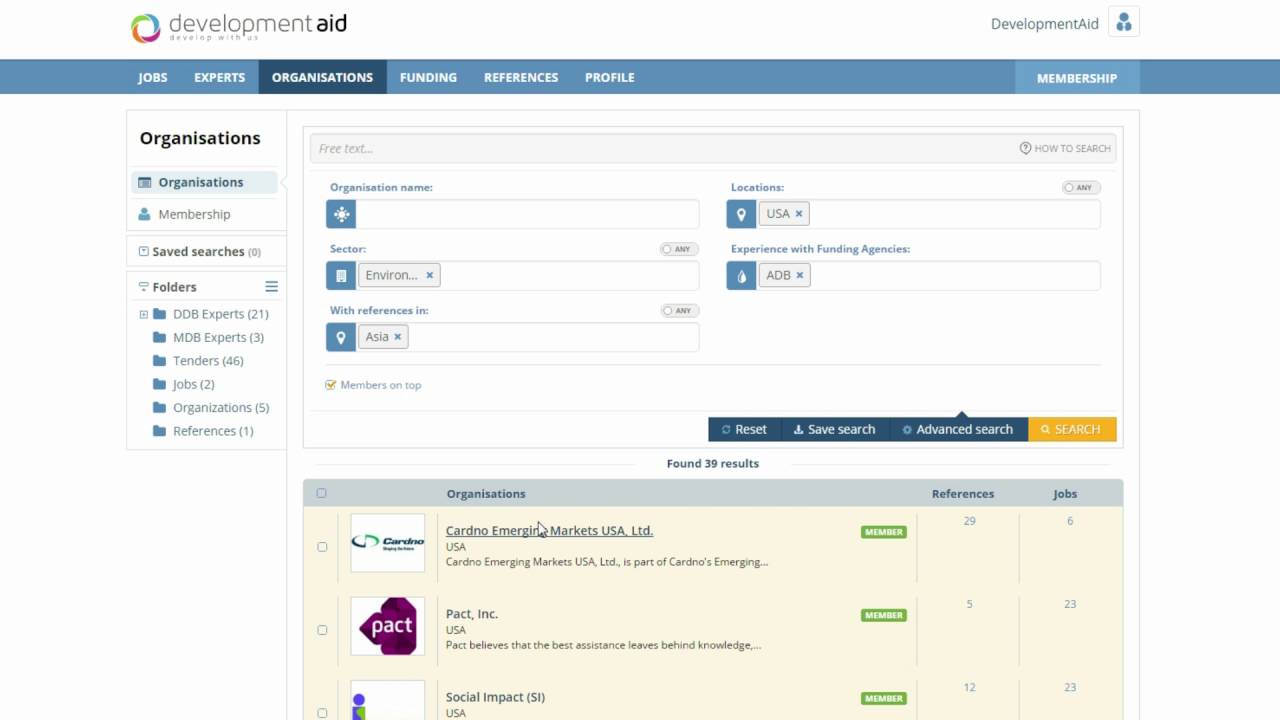Open Advanced search
This screenshot has width=1280, height=720.
tap(958, 429)
